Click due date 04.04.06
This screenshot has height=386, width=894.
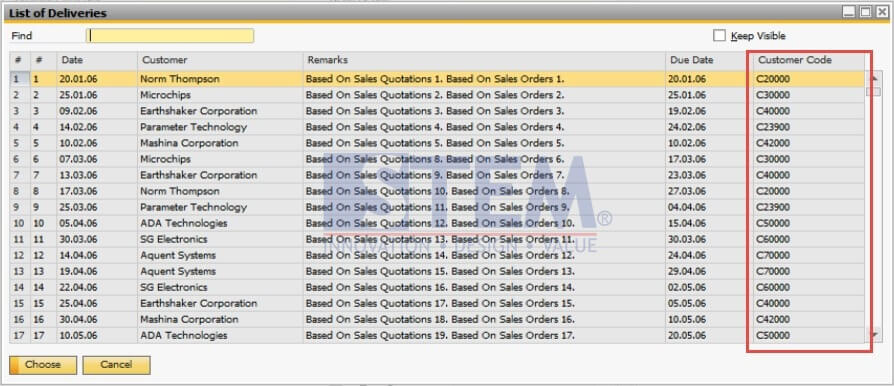point(687,207)
